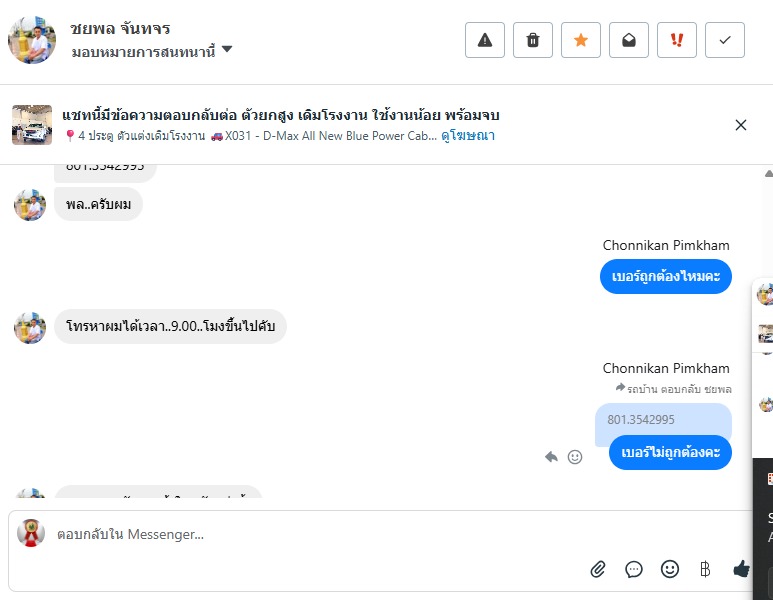Open saved replies speech bubble icon

634,569
